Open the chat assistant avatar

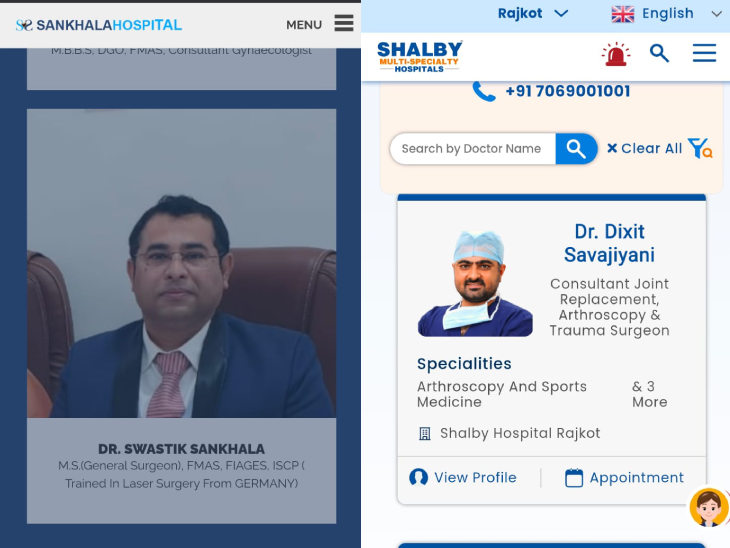pyautogui.click(x=708, y=507)
